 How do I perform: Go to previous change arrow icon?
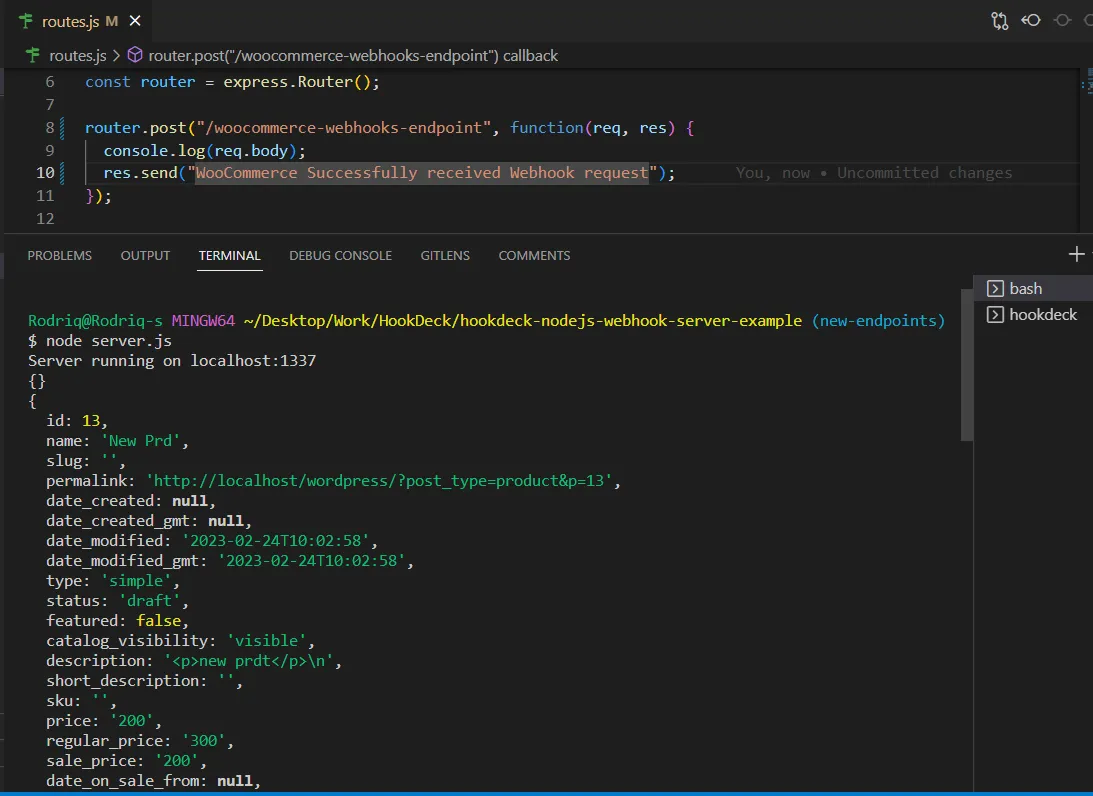[x=1031, y=20]
